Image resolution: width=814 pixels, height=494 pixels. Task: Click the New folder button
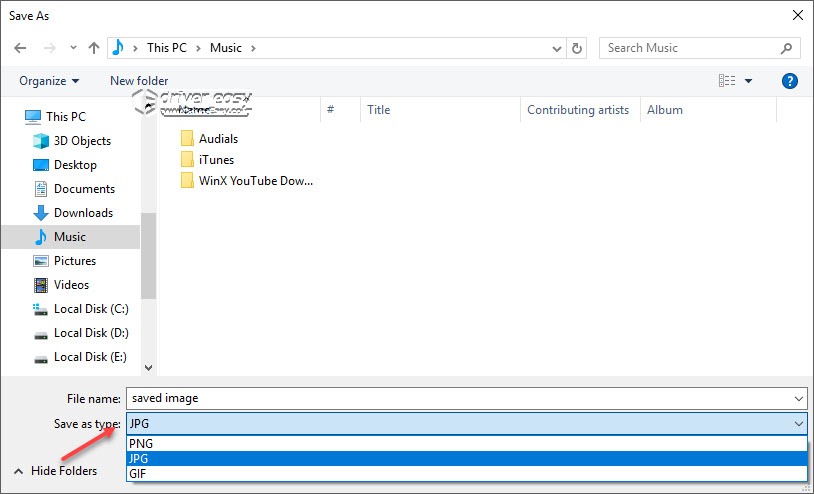(139, 81)
